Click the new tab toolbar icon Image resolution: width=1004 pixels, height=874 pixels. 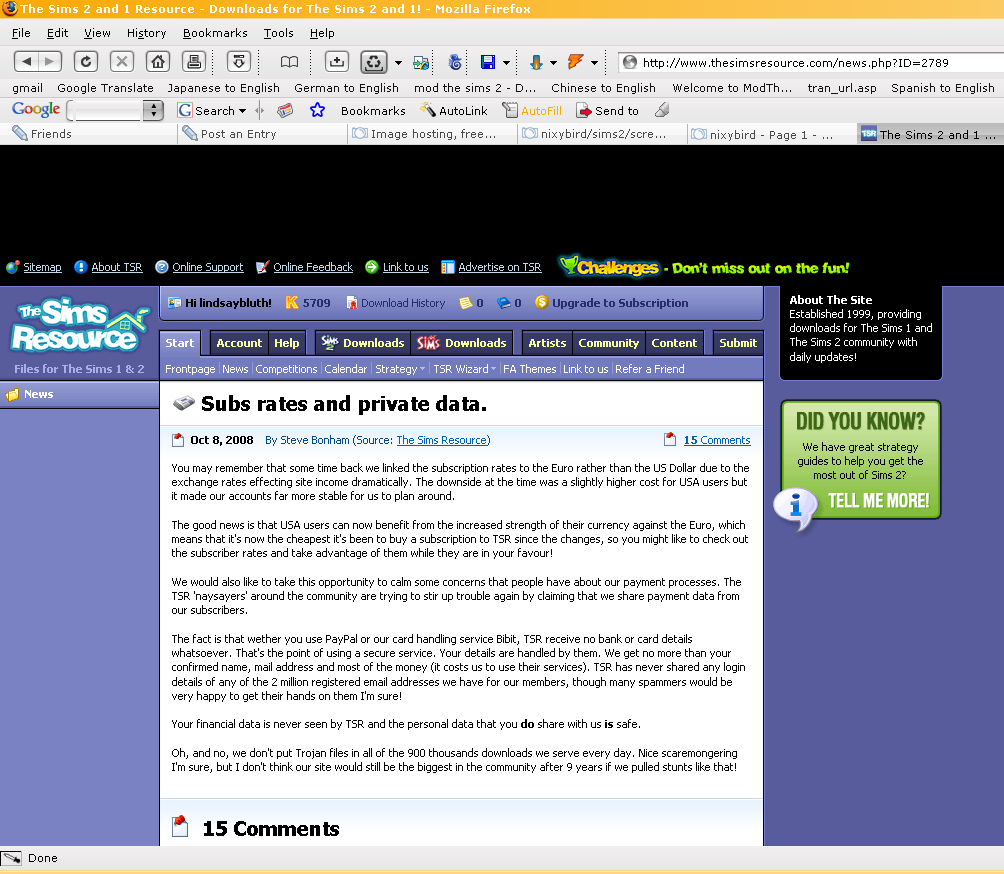(x=336, y=62)
